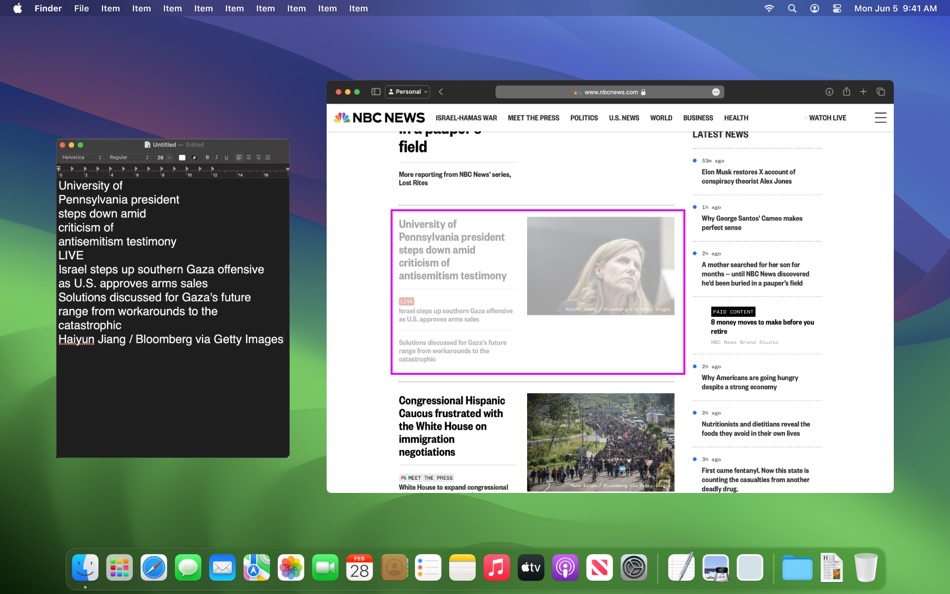950x594 pixels.
Task: Open the Apple News app in the Dock
Action: tap(599, 568)
